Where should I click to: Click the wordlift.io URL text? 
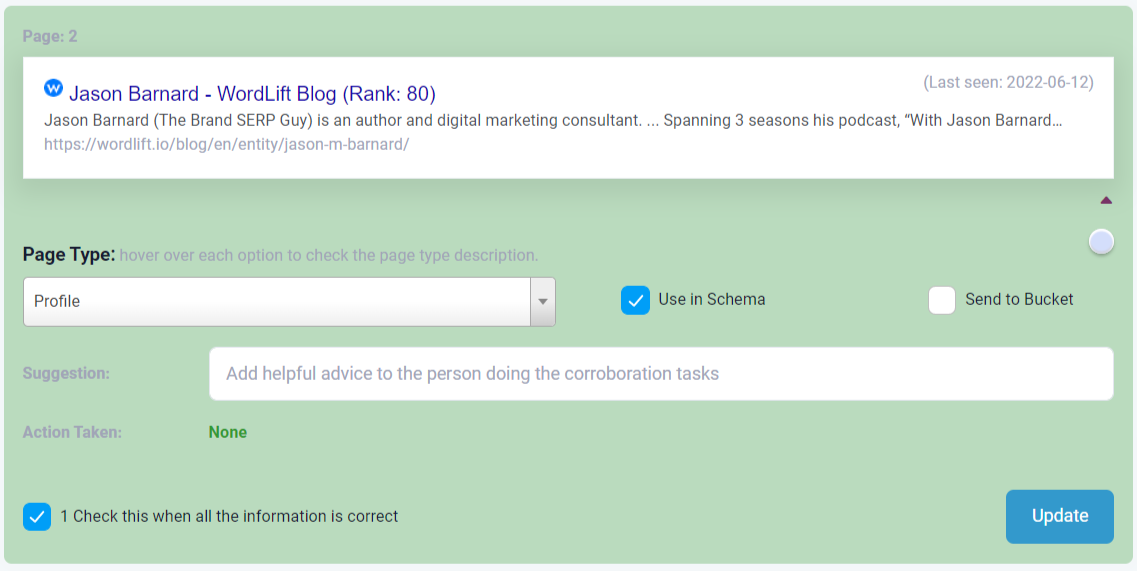click(x=226, y=144)
